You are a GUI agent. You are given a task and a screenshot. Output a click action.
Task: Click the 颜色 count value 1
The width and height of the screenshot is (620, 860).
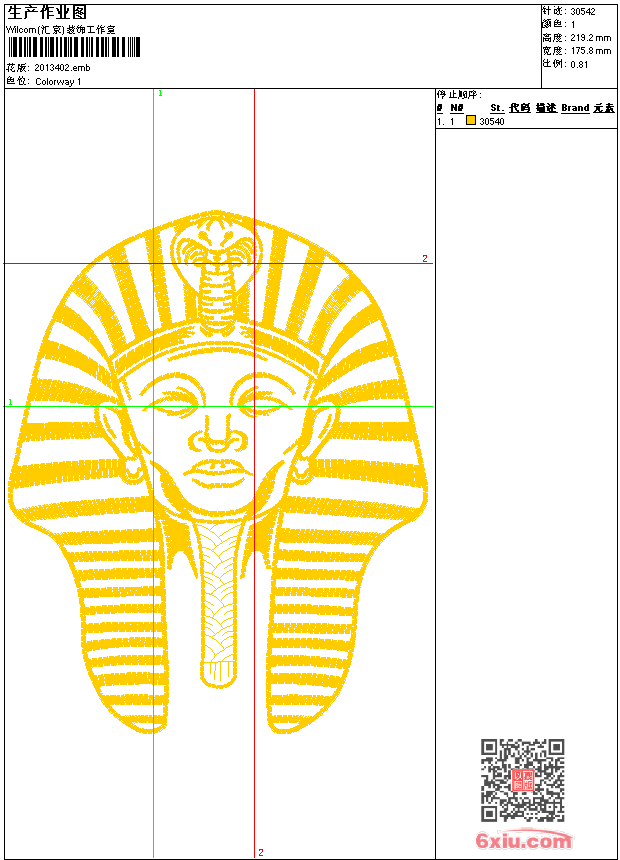click(573, 25)
